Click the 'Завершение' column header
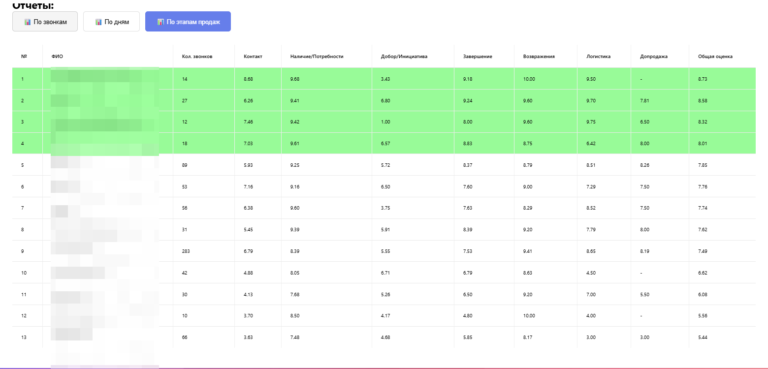The width and height of the screenshot is (768, 369). 478,57
